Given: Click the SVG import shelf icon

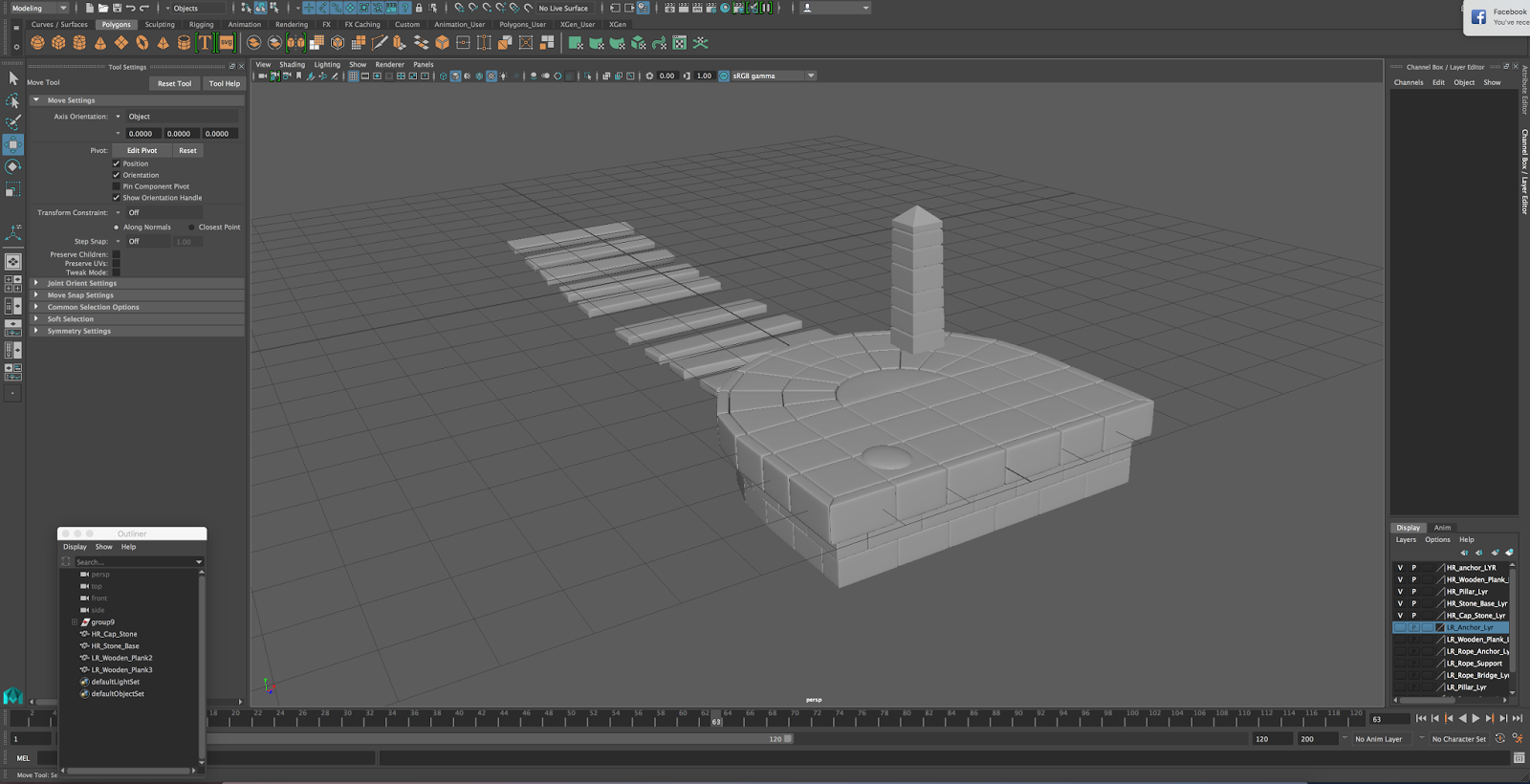Looking at the screenshot, I should [x=227, y=43].
